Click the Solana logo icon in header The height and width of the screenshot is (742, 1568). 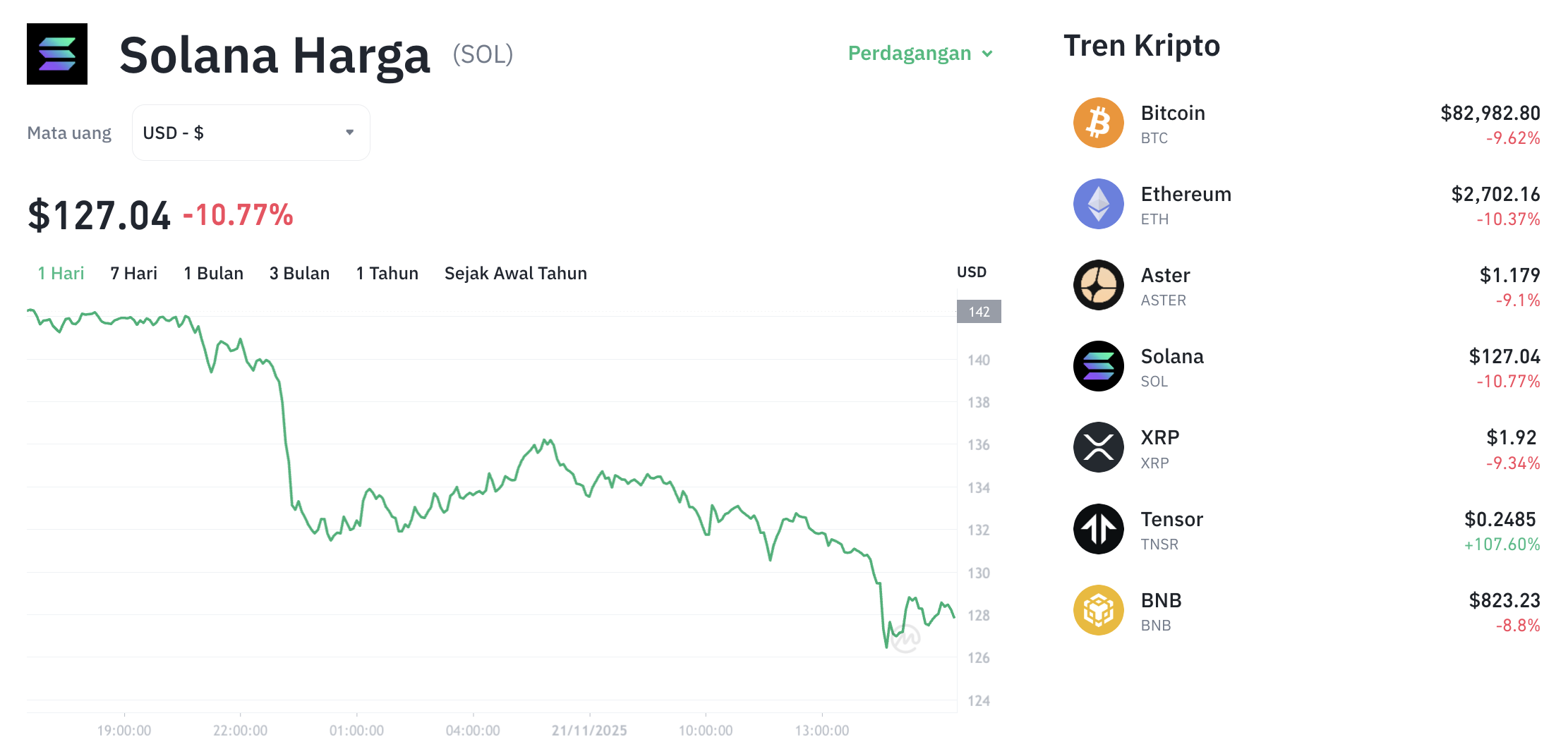pyautogui.click(x=56, y=54)
